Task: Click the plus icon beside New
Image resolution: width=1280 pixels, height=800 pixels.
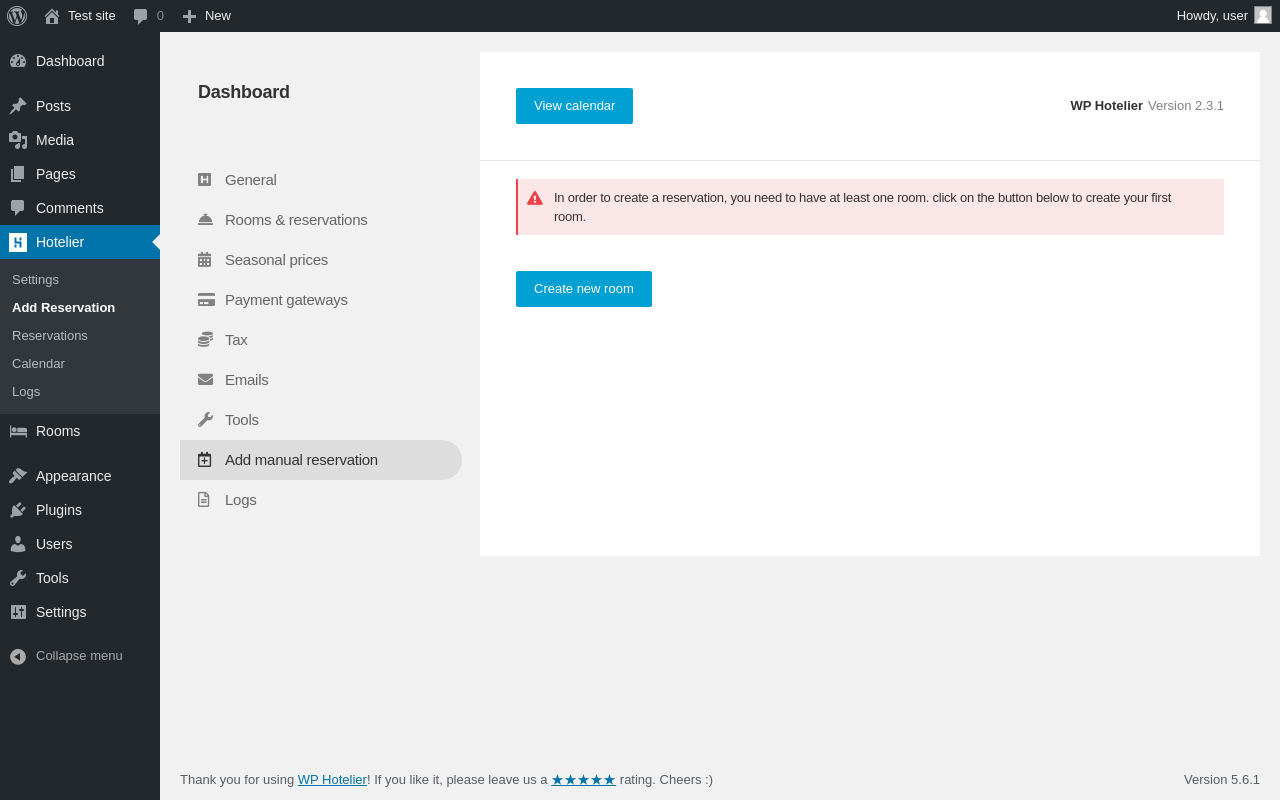Action: coord(189,16)
